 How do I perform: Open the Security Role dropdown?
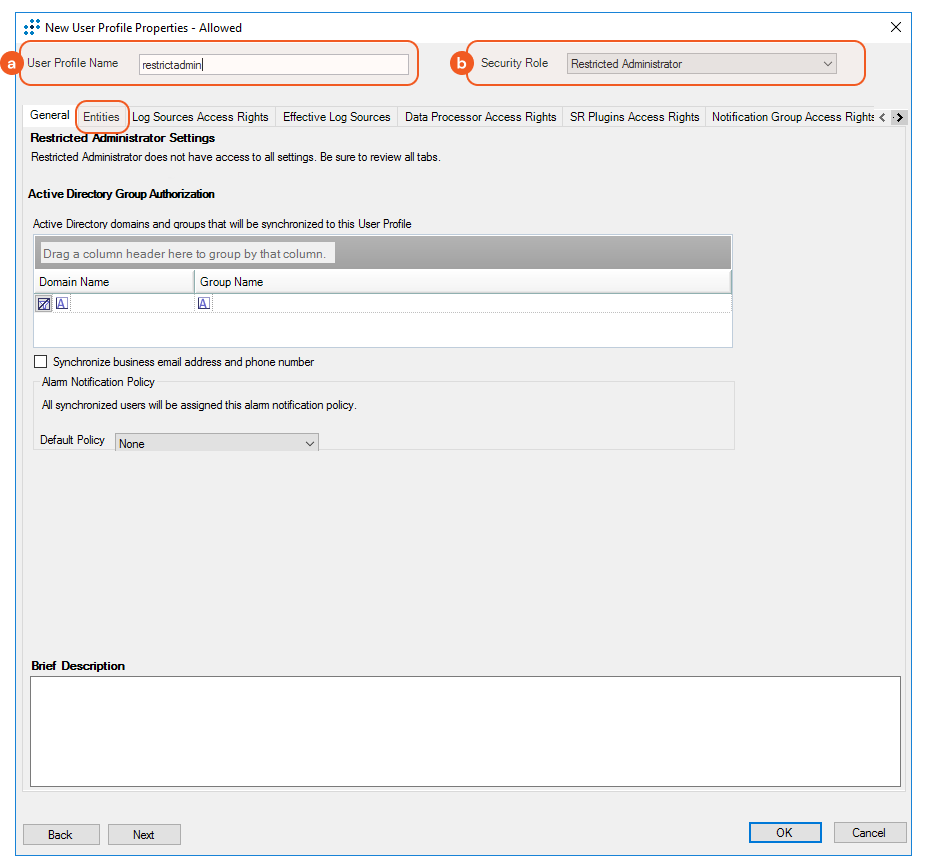(x=701, y=64)
